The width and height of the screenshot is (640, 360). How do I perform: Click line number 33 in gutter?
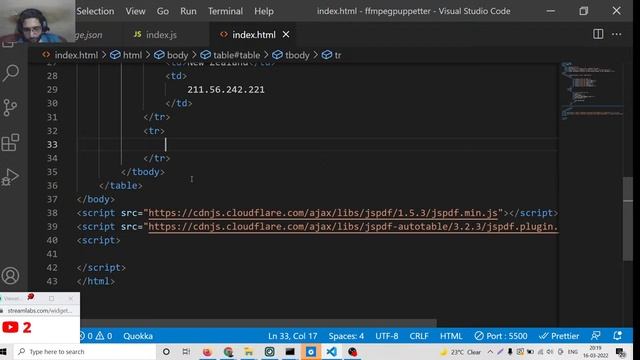point(52,144)
